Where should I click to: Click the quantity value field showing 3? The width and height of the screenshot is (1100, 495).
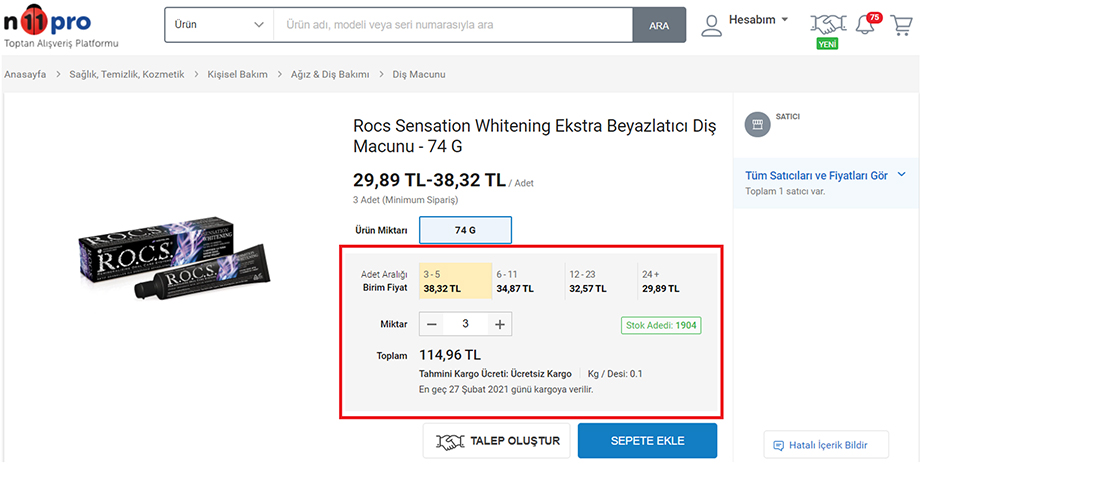pyautogui.click(x=466, y=324)
